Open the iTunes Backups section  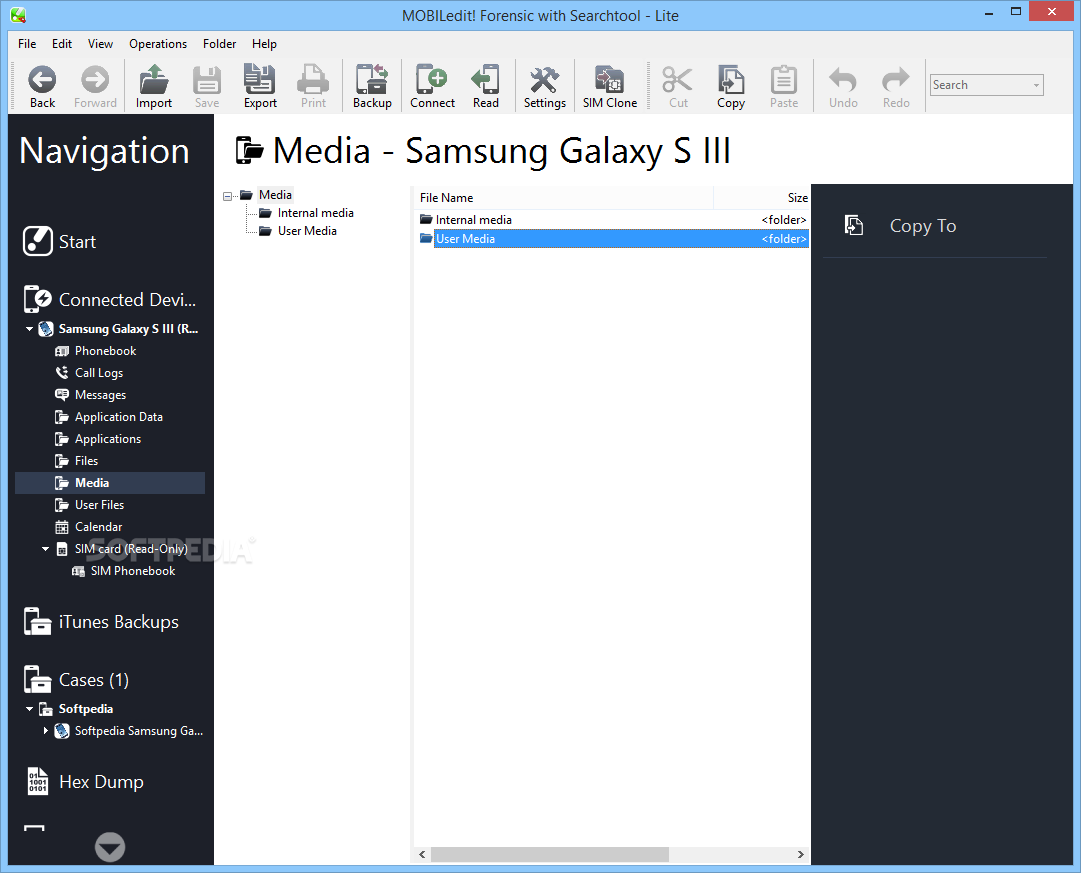pyautogui.click(x=101, y=621)
